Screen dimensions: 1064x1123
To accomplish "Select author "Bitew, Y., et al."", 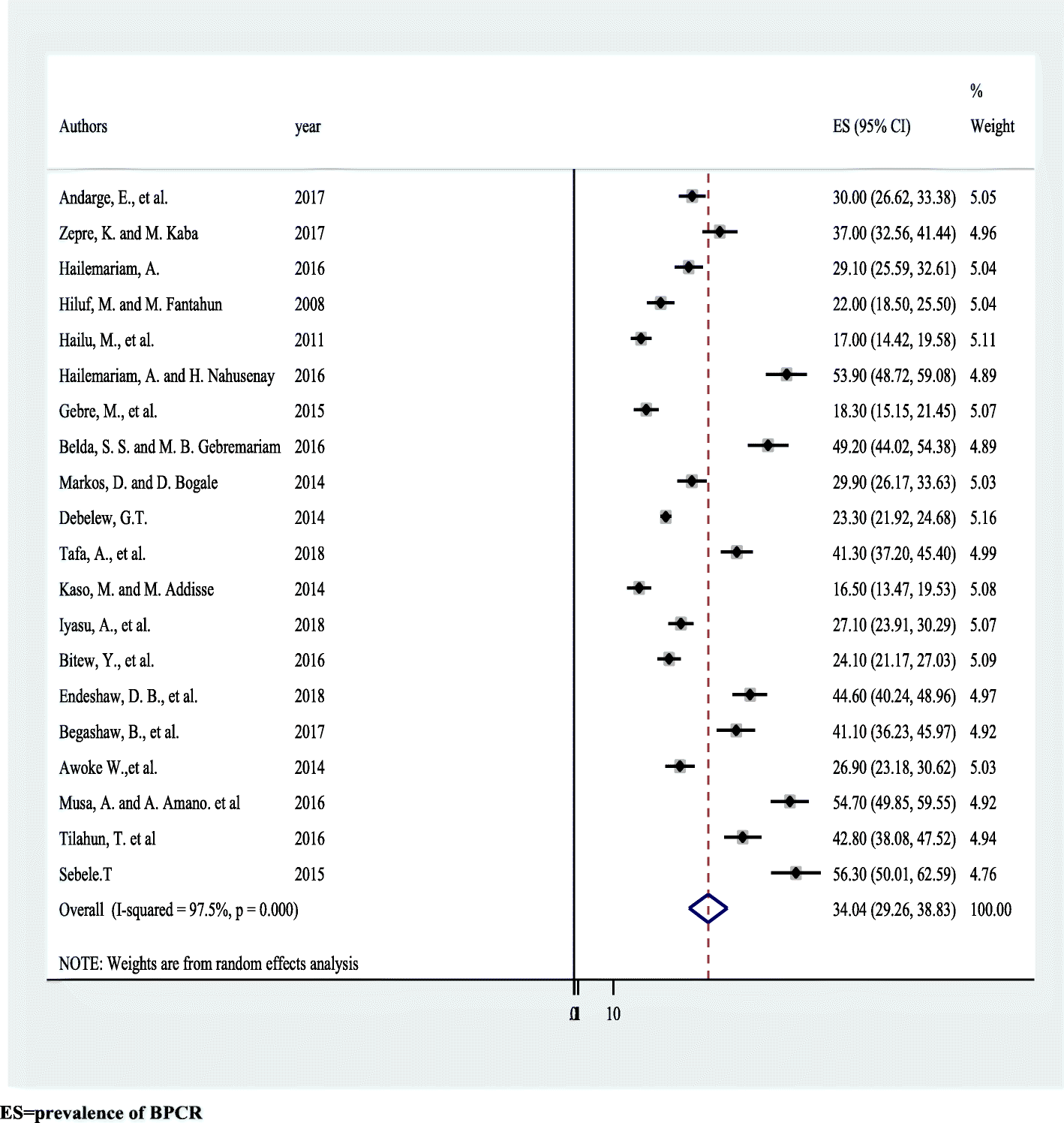I will pyautogui.click(x=107, y=661).
